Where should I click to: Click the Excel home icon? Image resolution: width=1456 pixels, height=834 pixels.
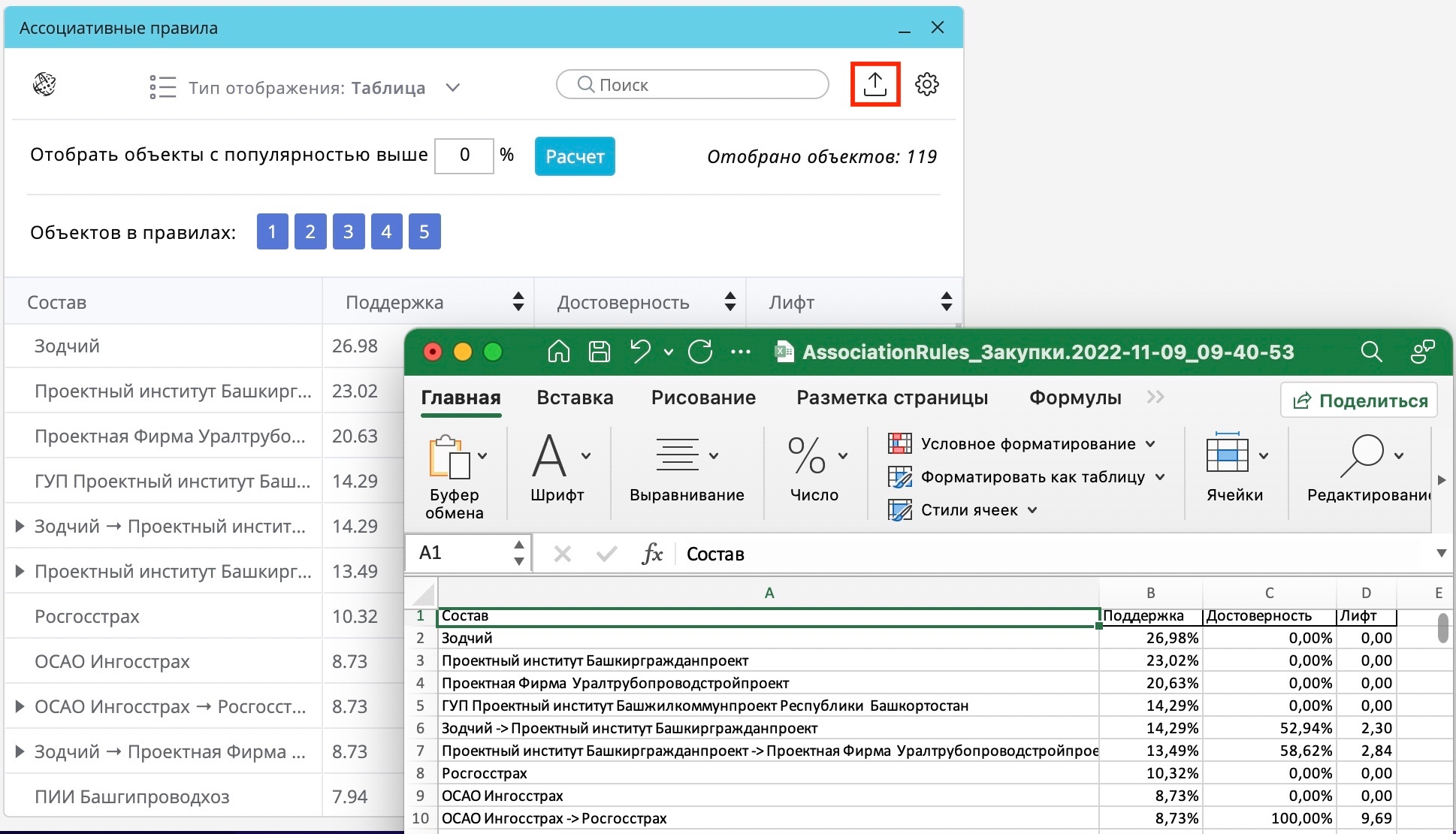click(x=558, y=352)
